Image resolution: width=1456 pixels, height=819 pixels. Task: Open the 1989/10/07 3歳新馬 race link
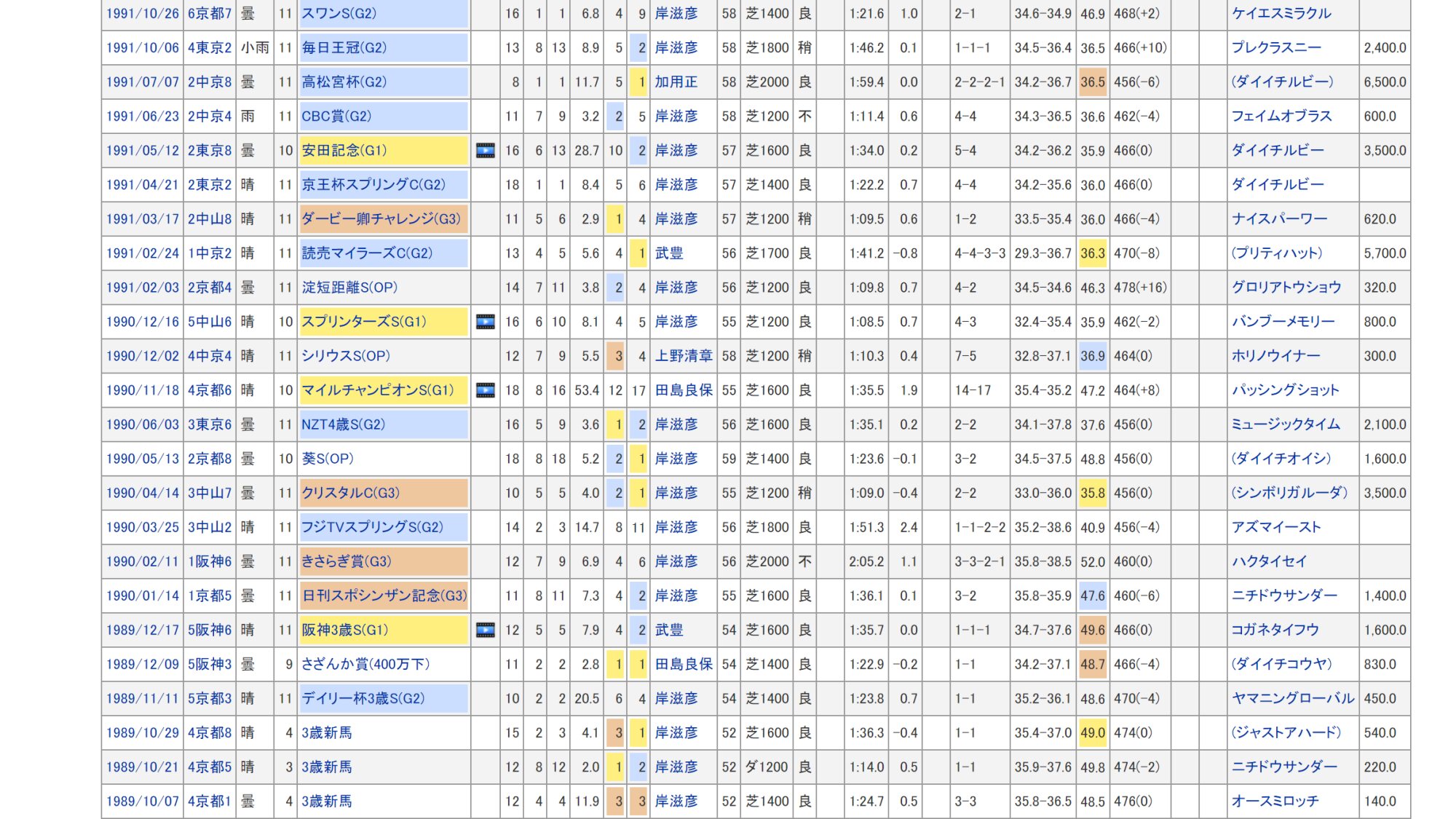point(327,801)
